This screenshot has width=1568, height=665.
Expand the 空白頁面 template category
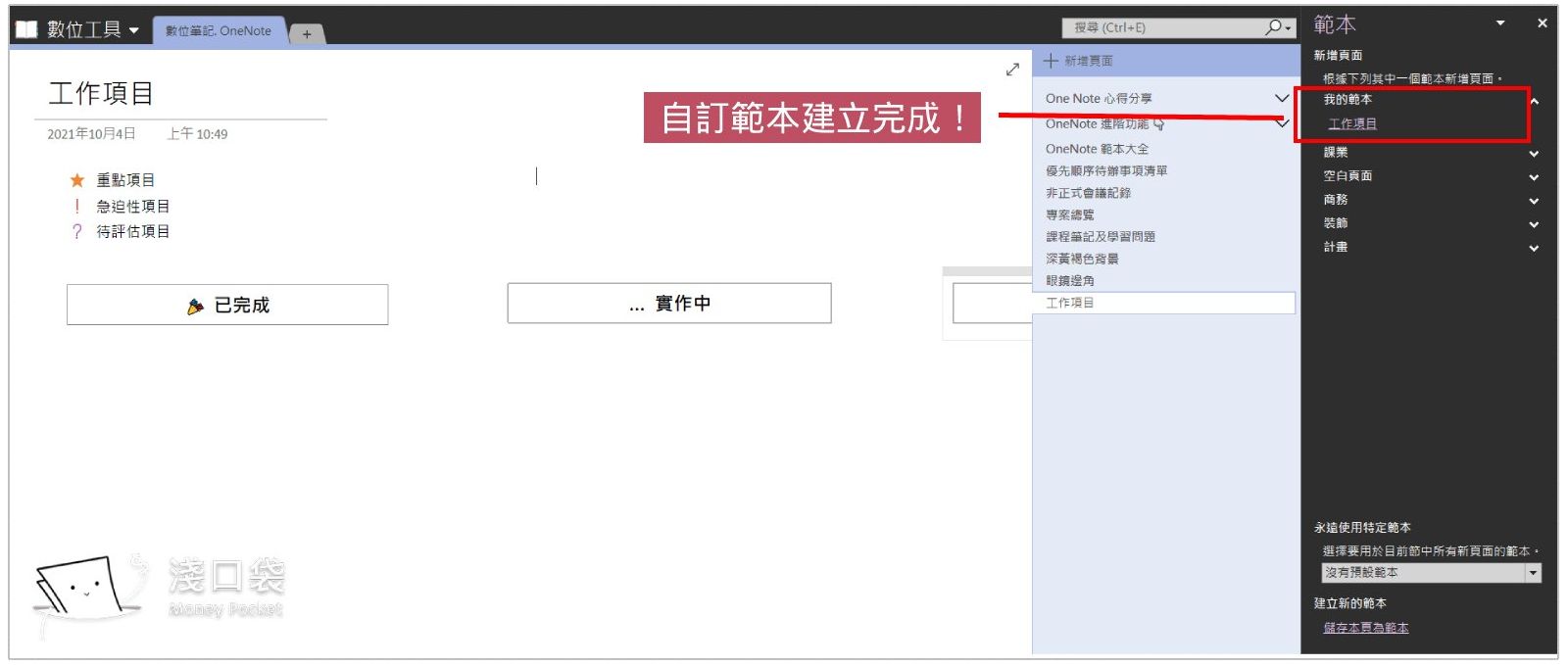tap(1534, 177)
